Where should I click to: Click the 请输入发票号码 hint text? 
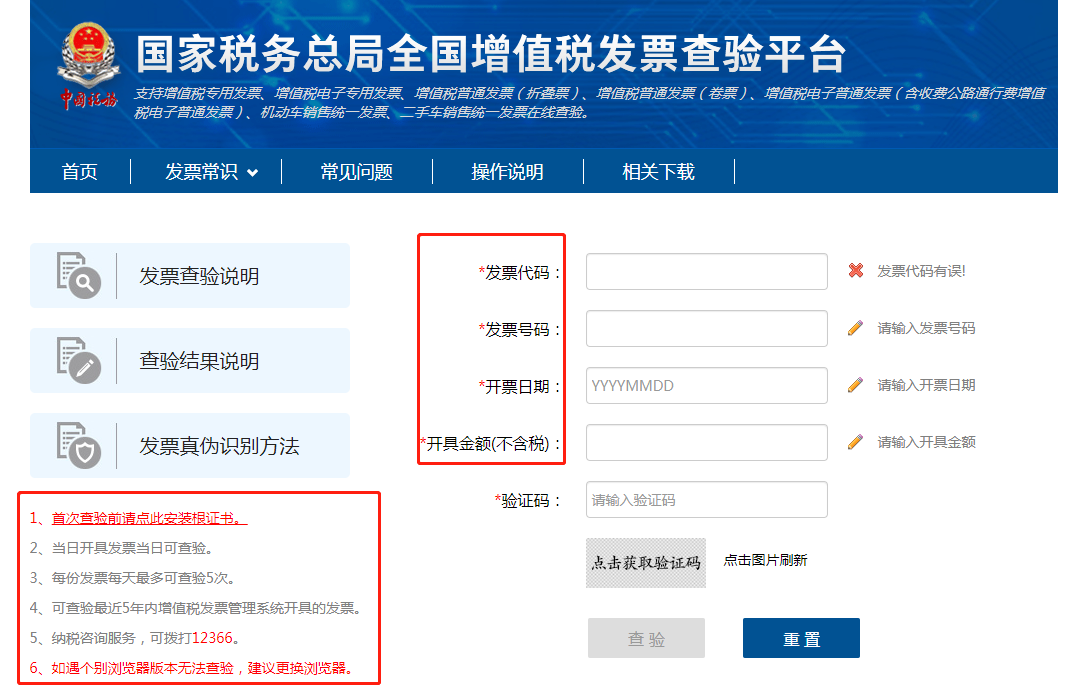click(926, 328)
